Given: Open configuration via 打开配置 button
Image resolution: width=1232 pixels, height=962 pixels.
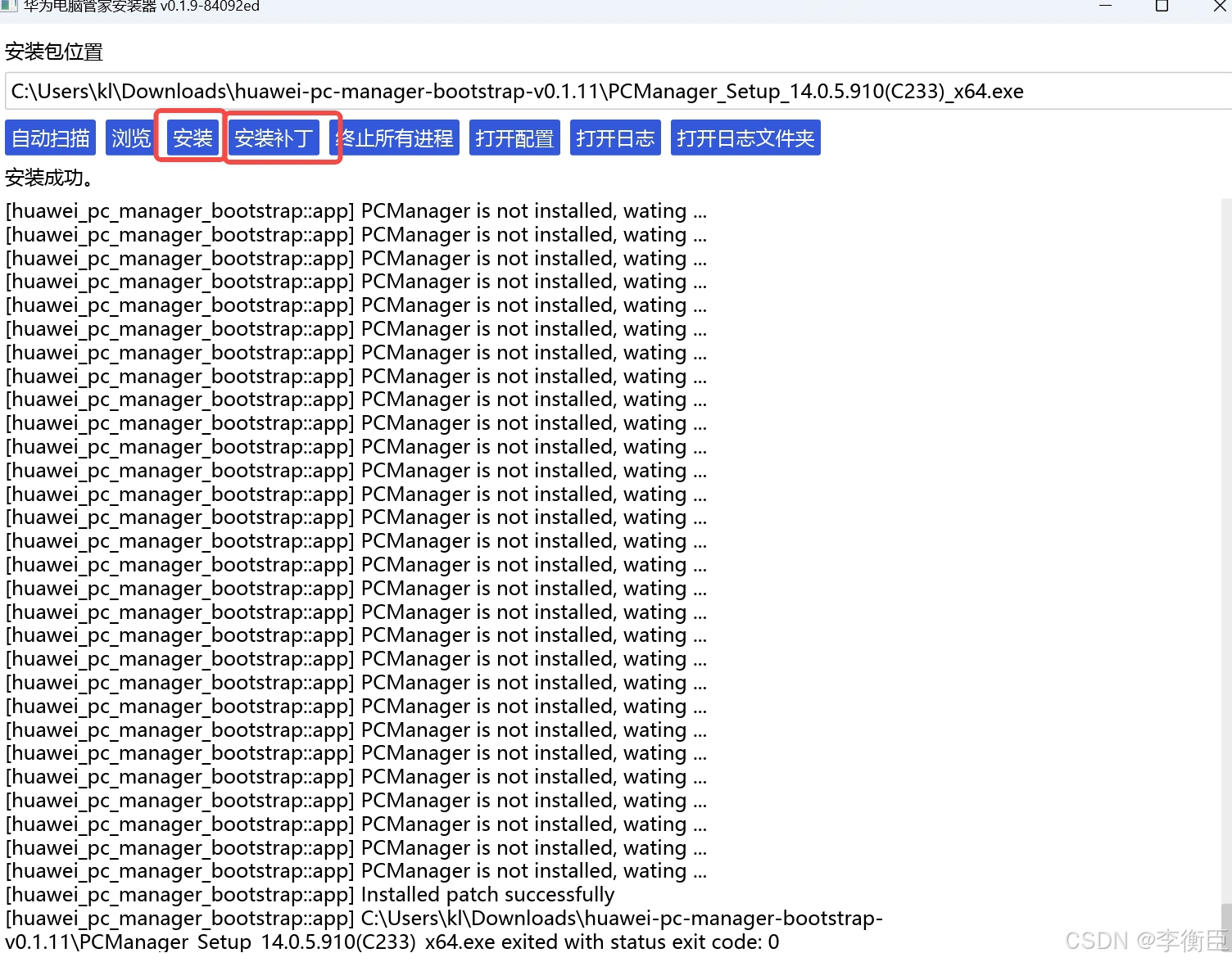Looking at the screenshot, I should [x=514, y=138].
